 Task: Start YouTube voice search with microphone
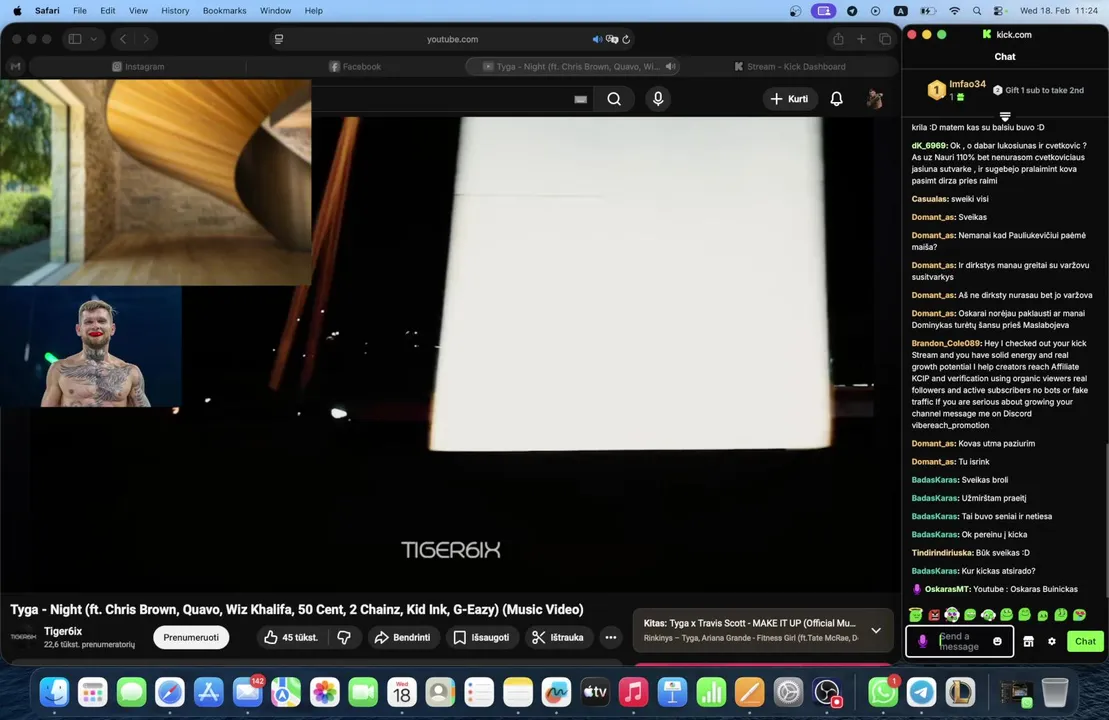pos(658,99)
